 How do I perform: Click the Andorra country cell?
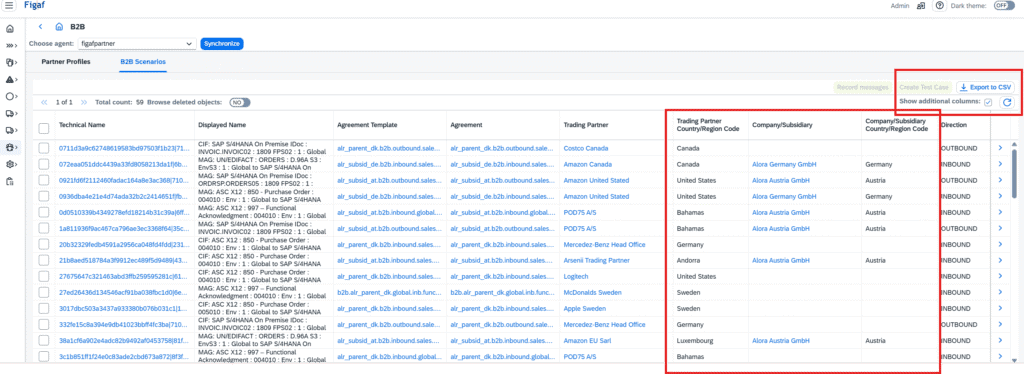(x=689, y=260)
